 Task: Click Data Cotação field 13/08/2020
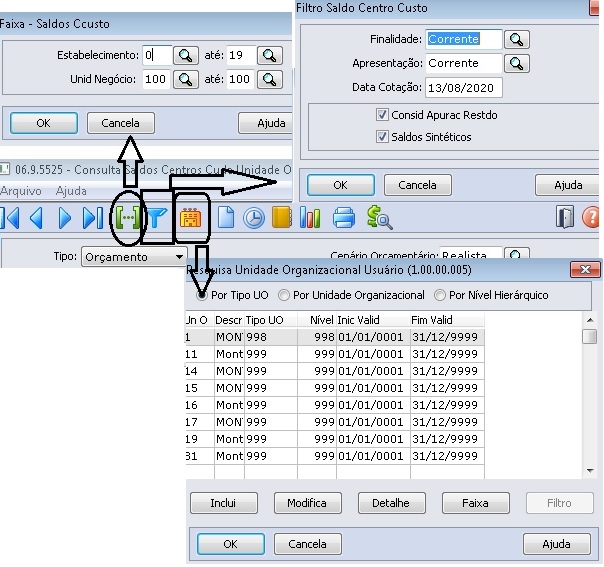[x=464, y=87]
